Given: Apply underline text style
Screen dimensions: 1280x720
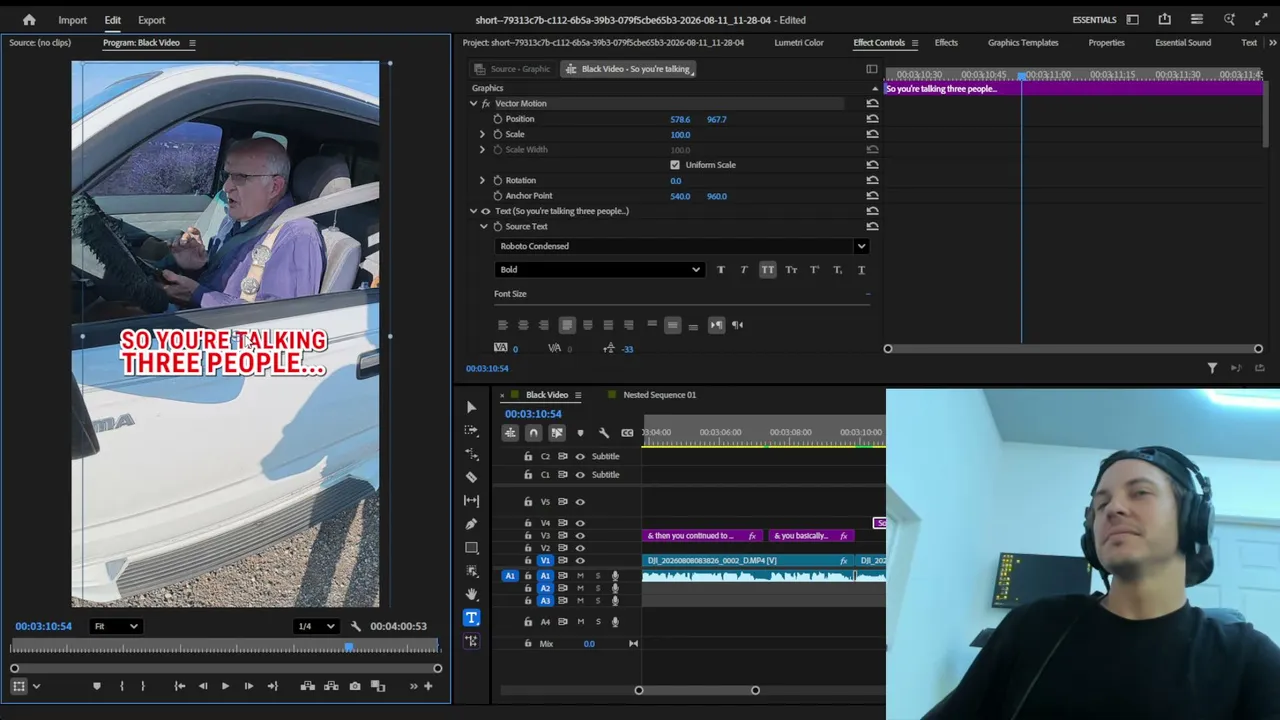Looking at the screenshot, I should click(x=861, y=270).
